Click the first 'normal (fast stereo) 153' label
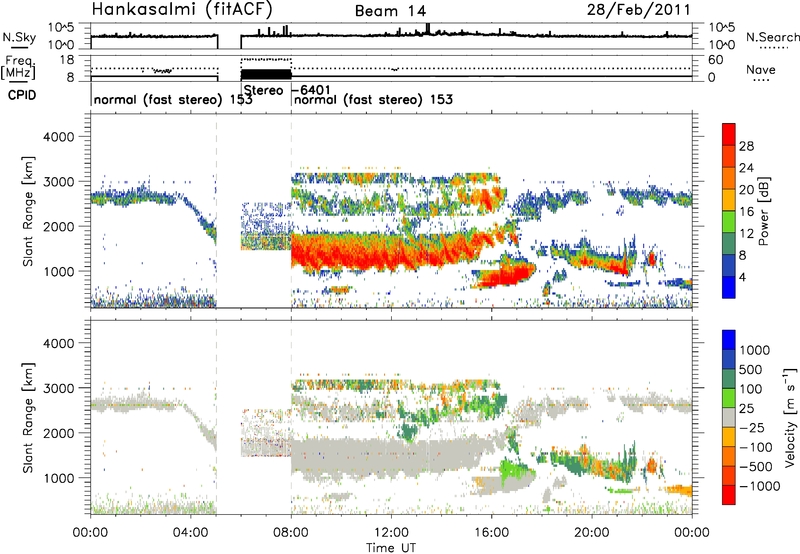Image resolution: width=800 pixels, height=554 pixels. (x=173, y=99)
